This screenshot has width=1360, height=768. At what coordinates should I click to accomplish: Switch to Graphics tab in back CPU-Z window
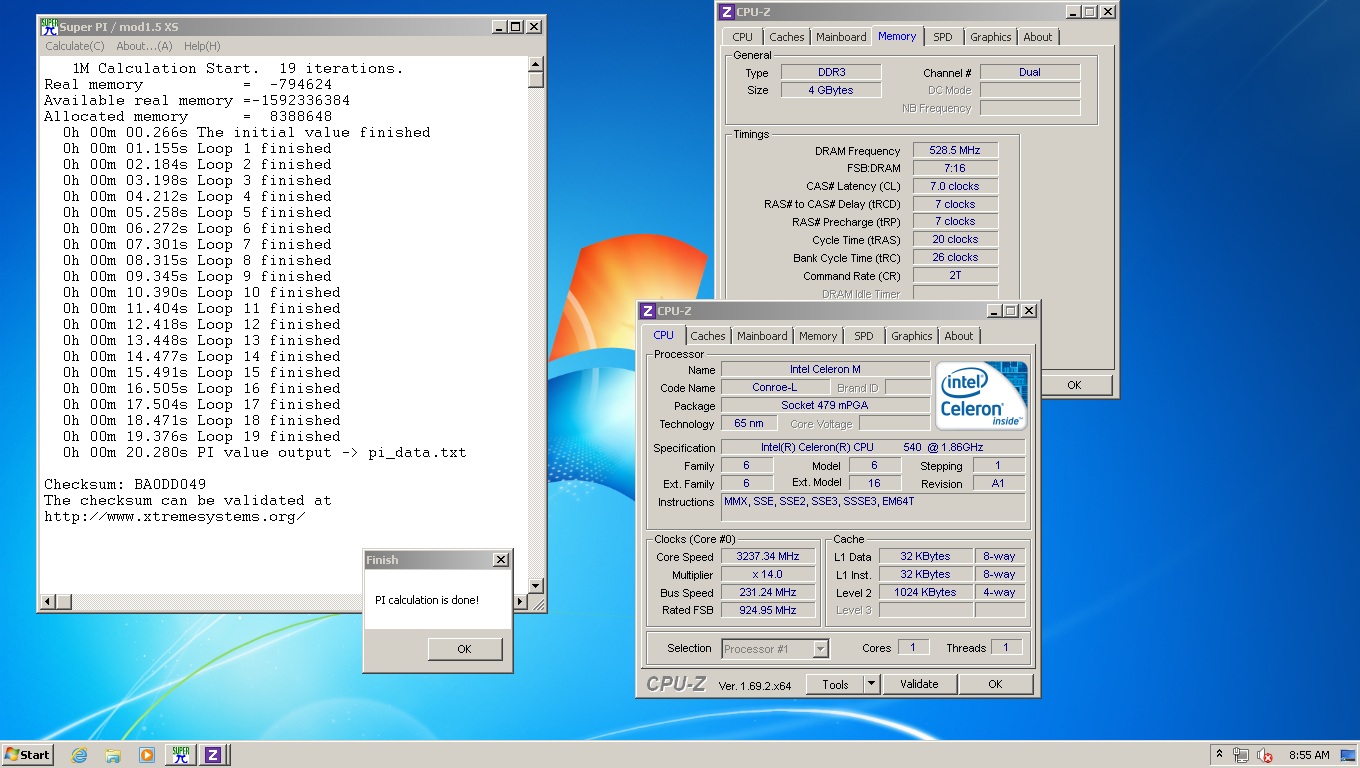coord(991,37)
